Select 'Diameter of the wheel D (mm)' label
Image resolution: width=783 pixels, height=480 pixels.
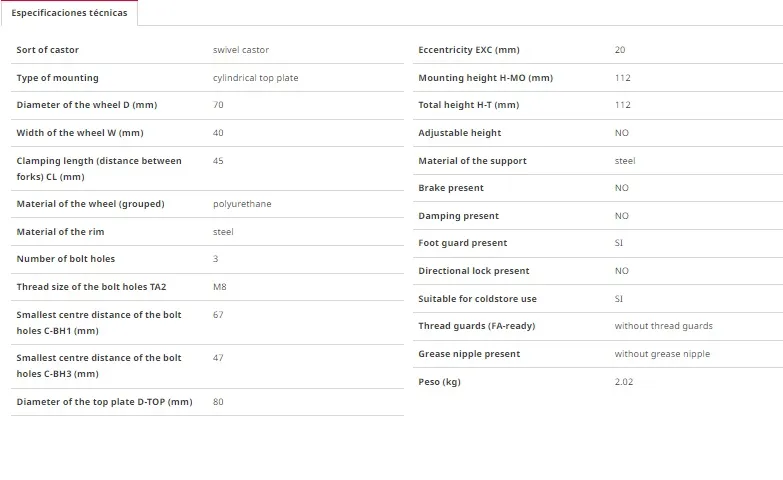(x=87, y=105)
